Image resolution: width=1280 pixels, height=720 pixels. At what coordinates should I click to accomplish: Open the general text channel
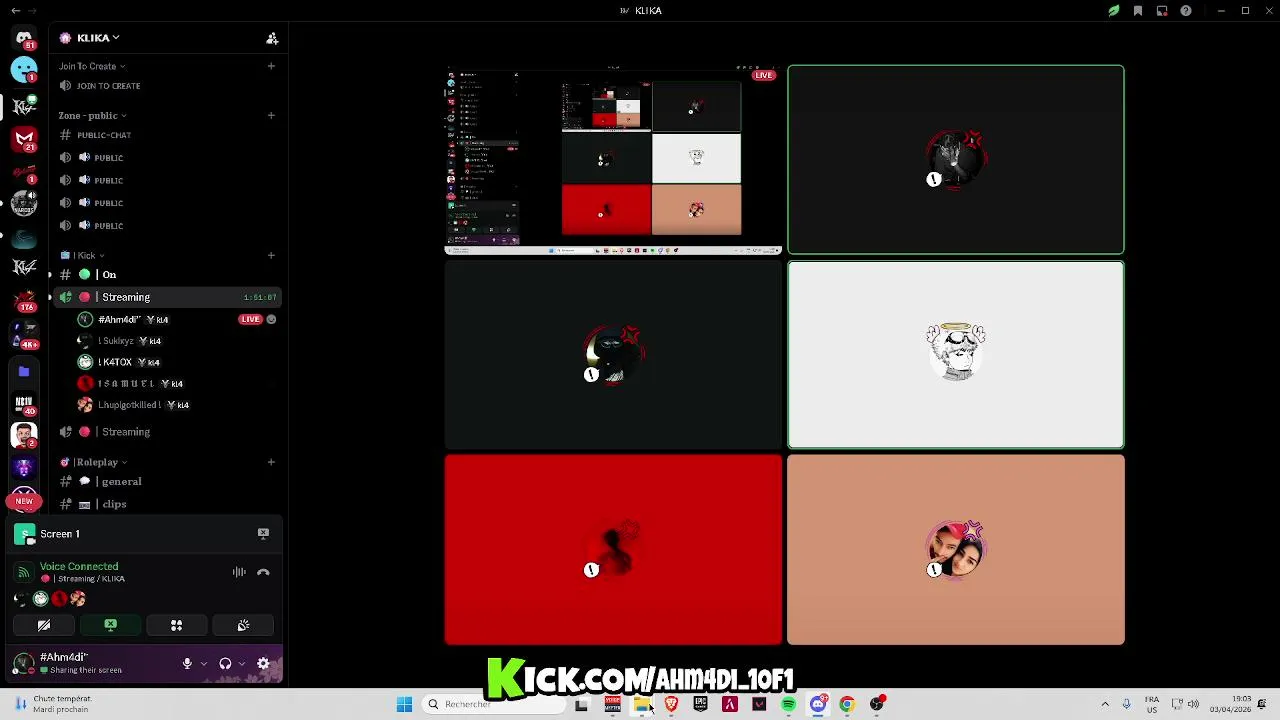pos(166,482)
